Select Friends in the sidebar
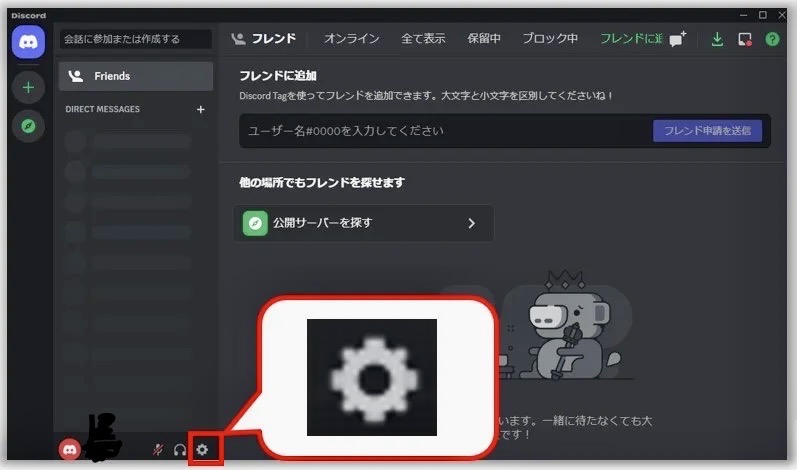The image size is (797, 470). pos(136,76)
